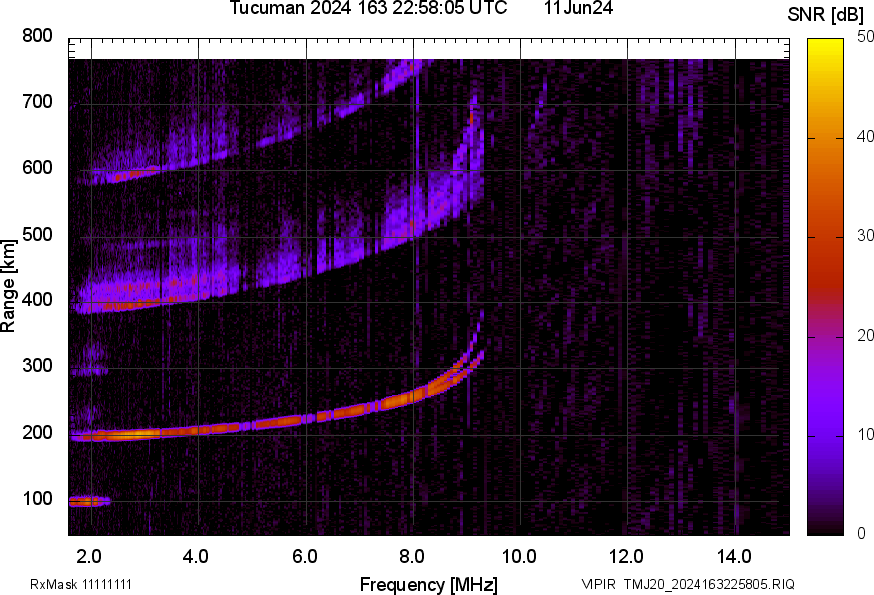Click the y-axis tick label 300

point(37,366)
